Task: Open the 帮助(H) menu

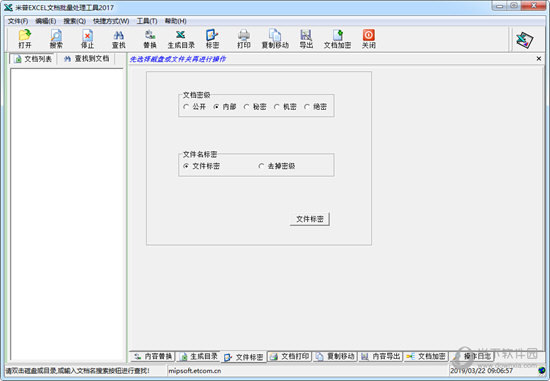Action: (175, 21)
